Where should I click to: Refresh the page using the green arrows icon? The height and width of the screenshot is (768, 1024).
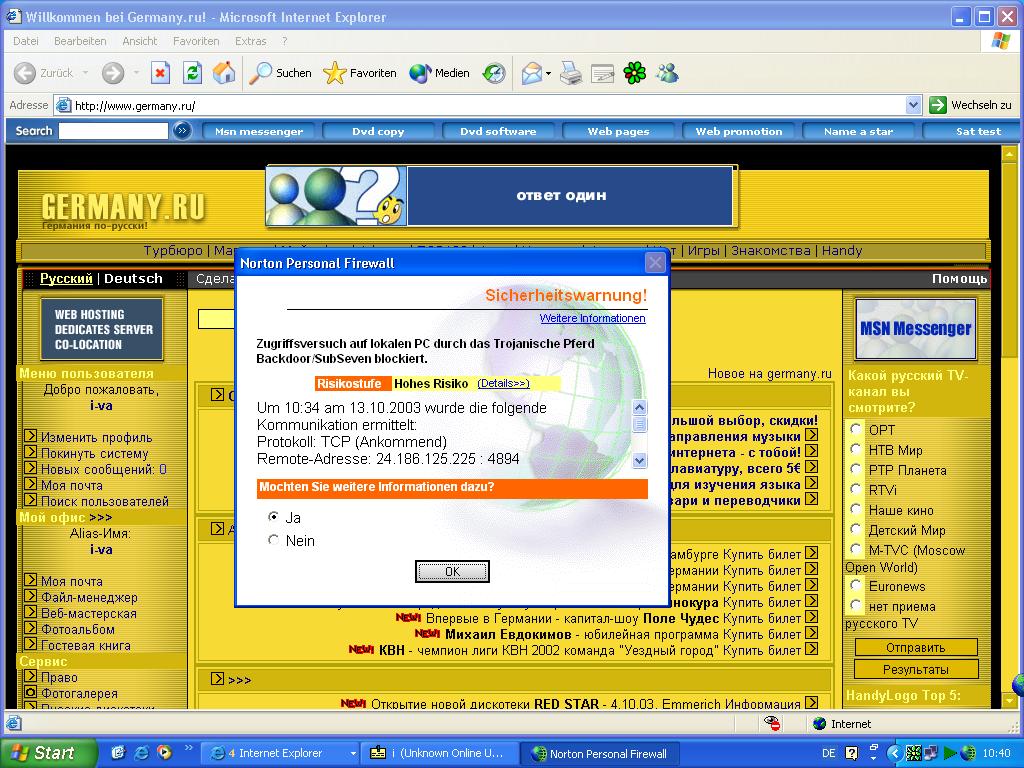click(192, 73)
